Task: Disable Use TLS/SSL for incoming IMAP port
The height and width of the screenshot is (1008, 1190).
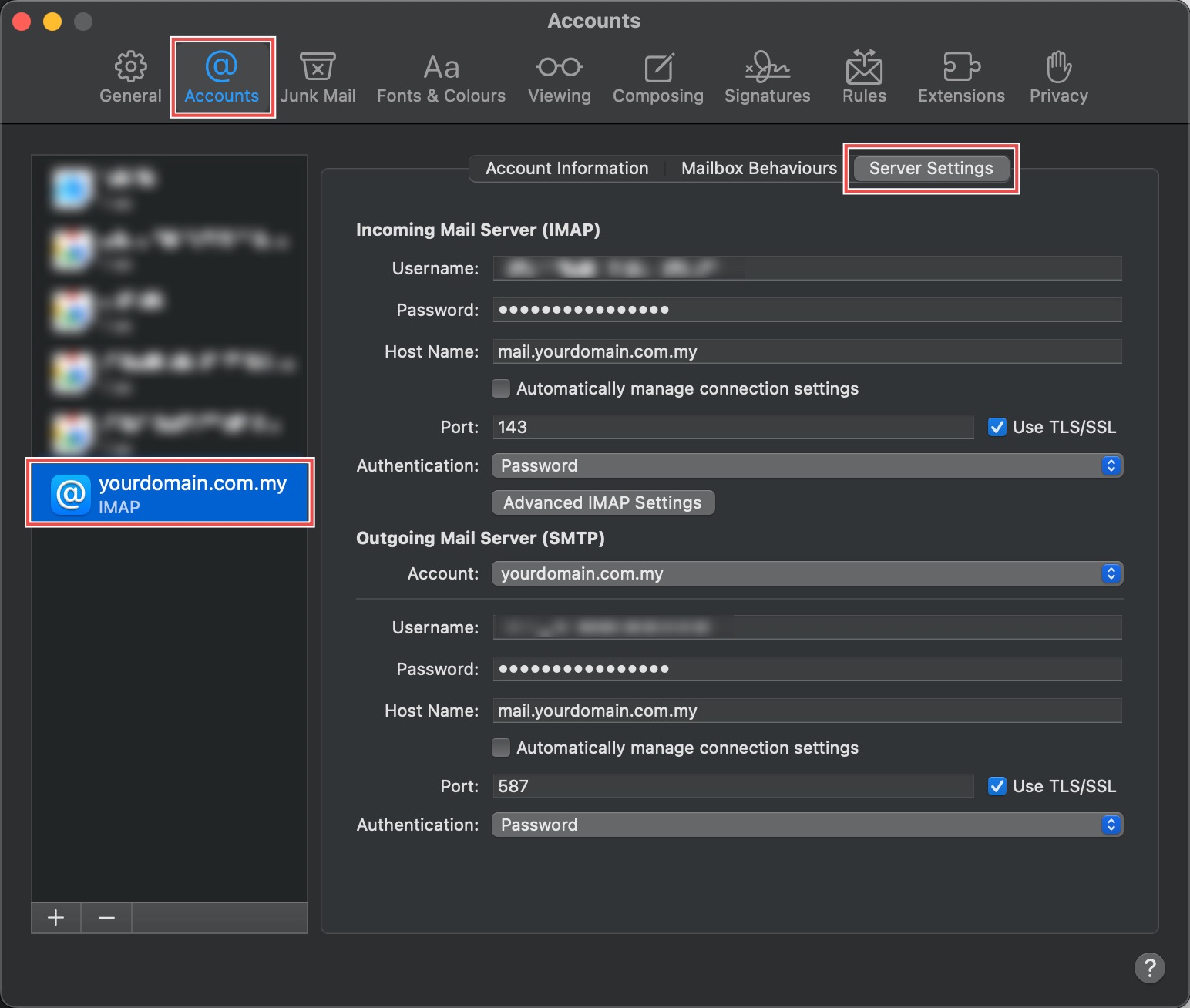Action: pos(997,427)
